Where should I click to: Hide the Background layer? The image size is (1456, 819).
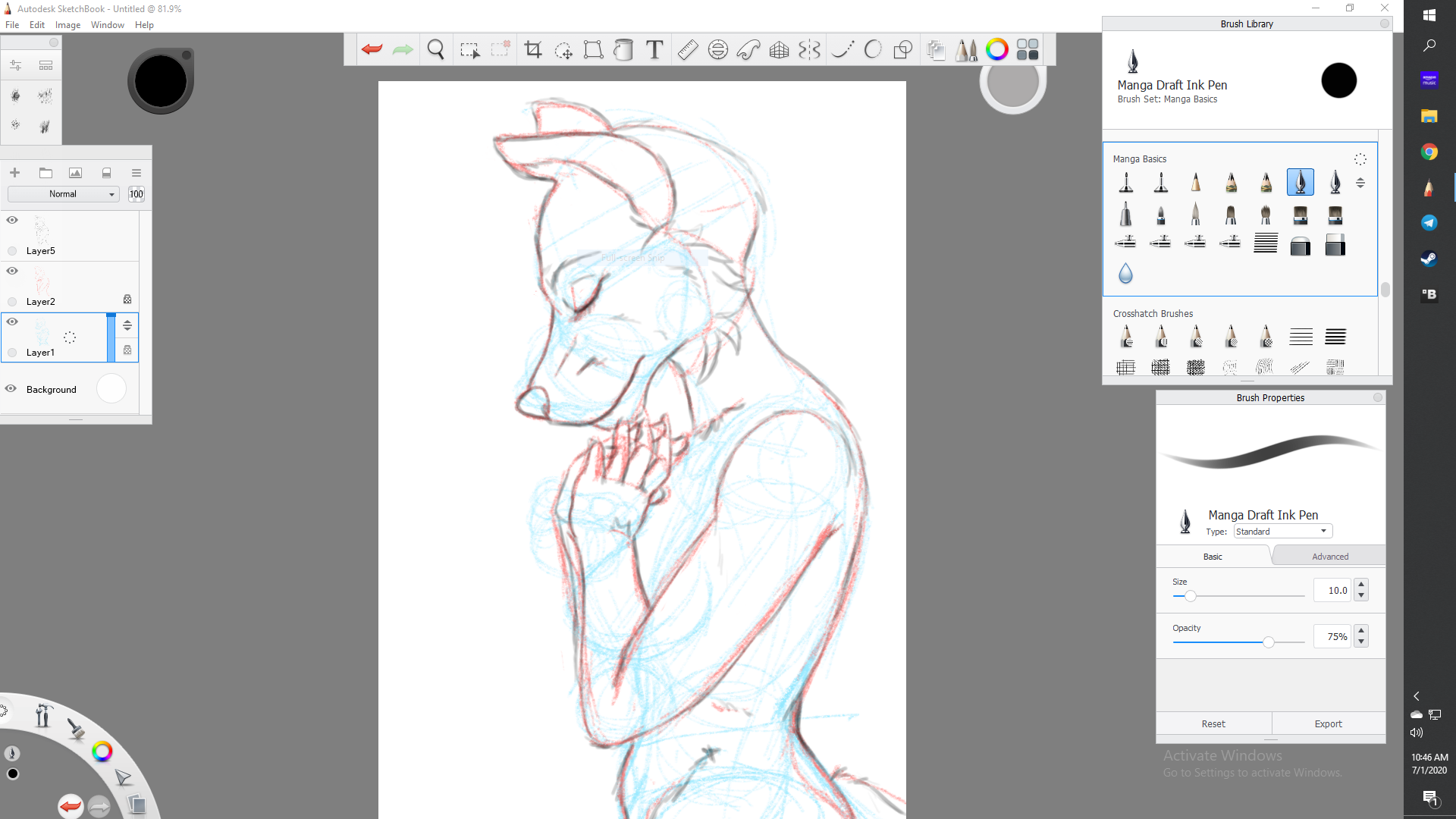pos(11,388)
